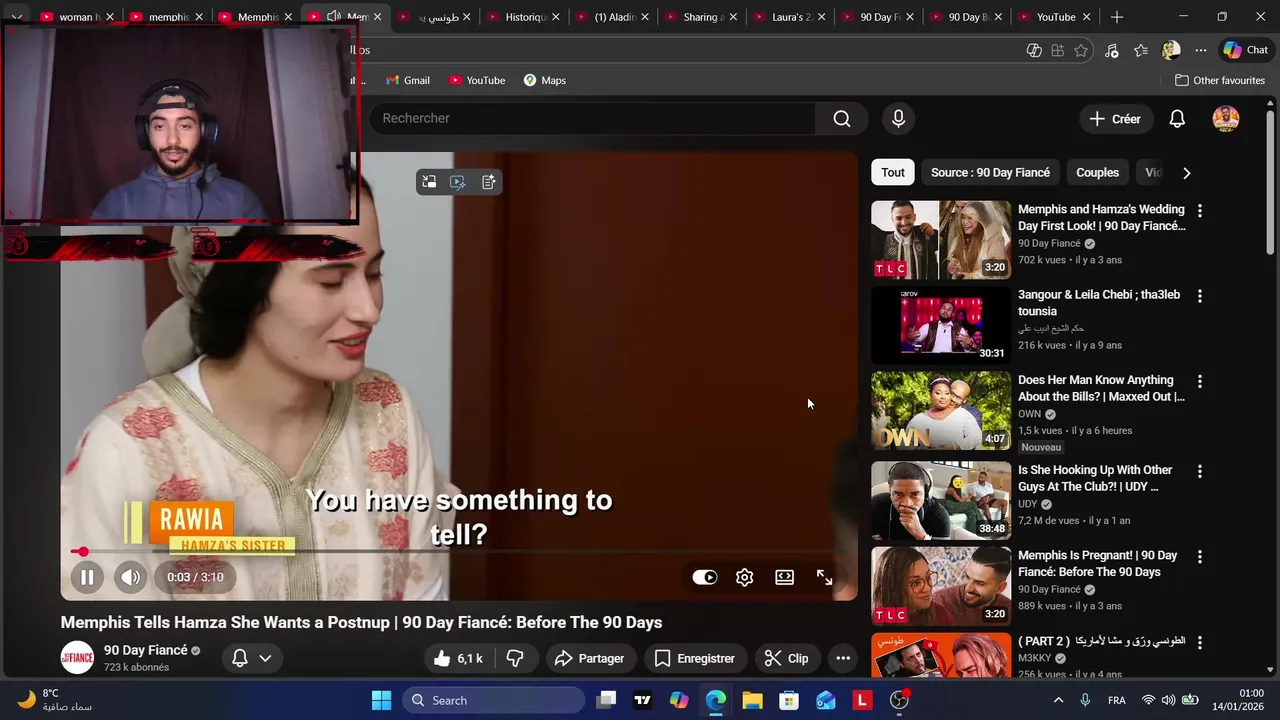Open File Explorer from the taskbar

[x=752, y=700]
